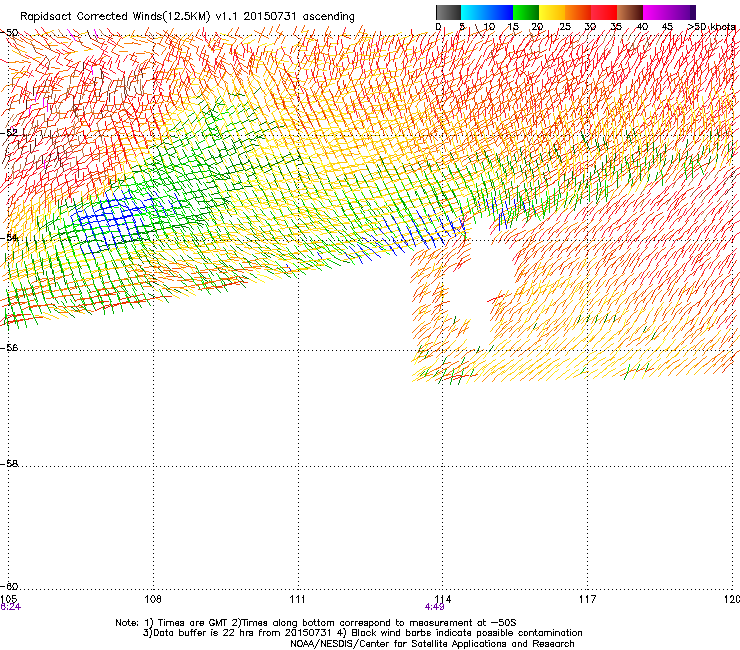Pick the orange 25-30 knots legend color
Screen dimensions: 740x650
pyautogui.click(x=578, y=12)
